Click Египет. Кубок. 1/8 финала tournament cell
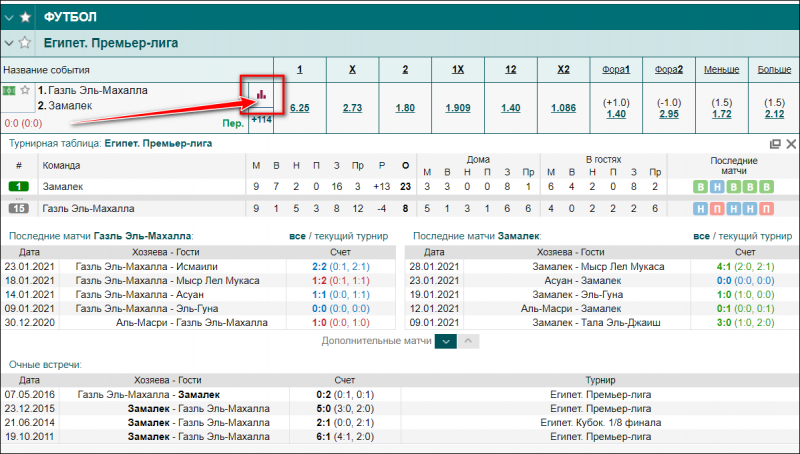This screenshot has width=800, height=454. (601, 423)
